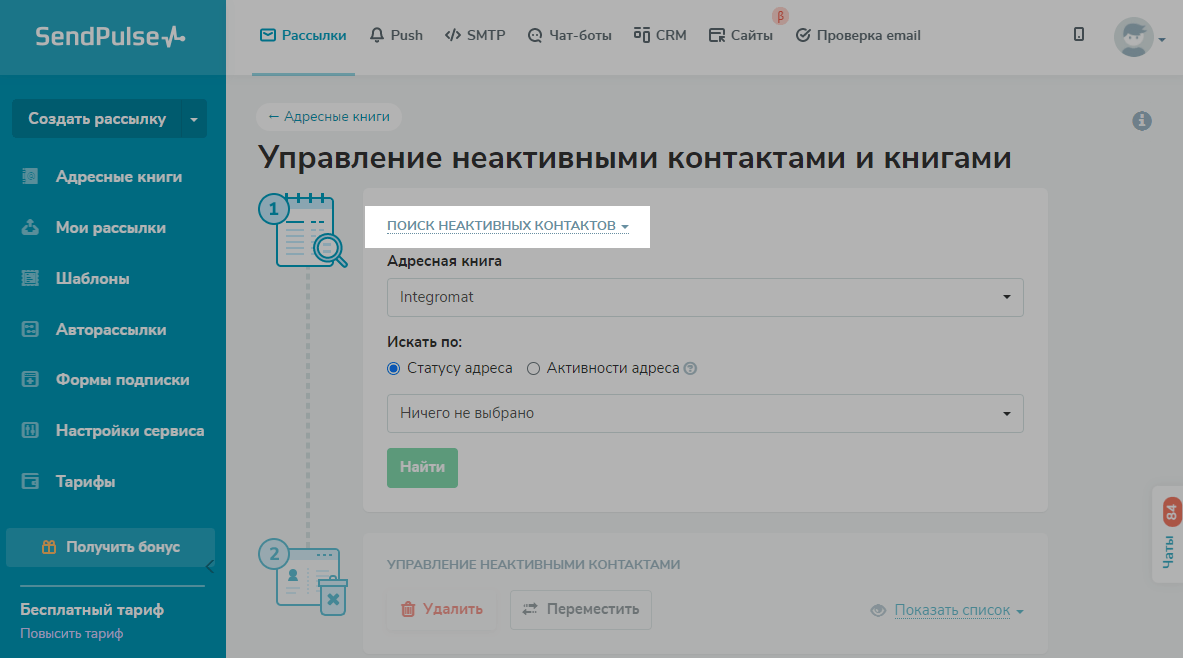Select the Статусу адреса radio button
The width and height of the screenshot is (1183, 658).
coord(393,368)
